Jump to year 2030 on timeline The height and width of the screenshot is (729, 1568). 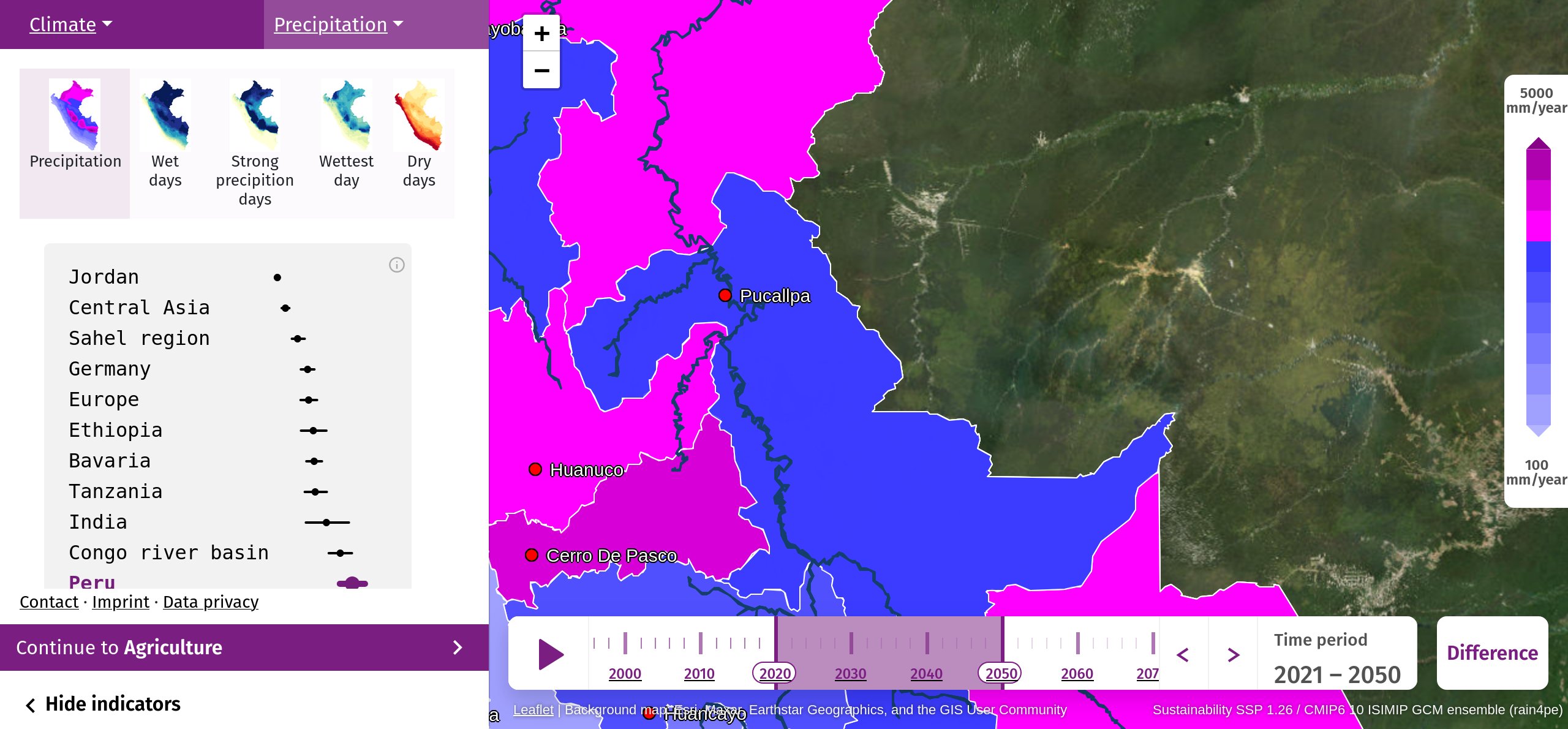click(850, 673)
